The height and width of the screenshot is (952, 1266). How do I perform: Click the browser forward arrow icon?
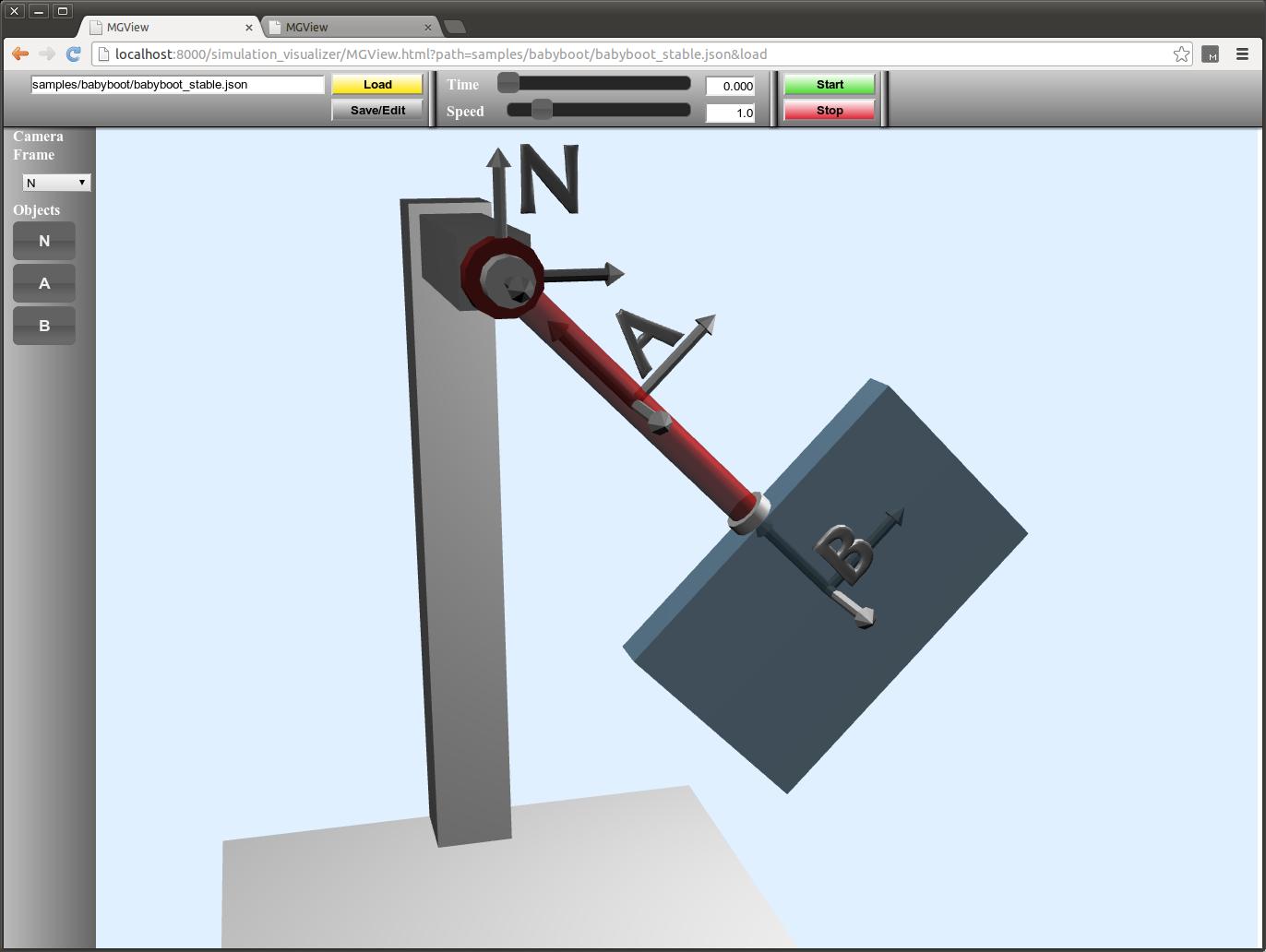(47, 54)
